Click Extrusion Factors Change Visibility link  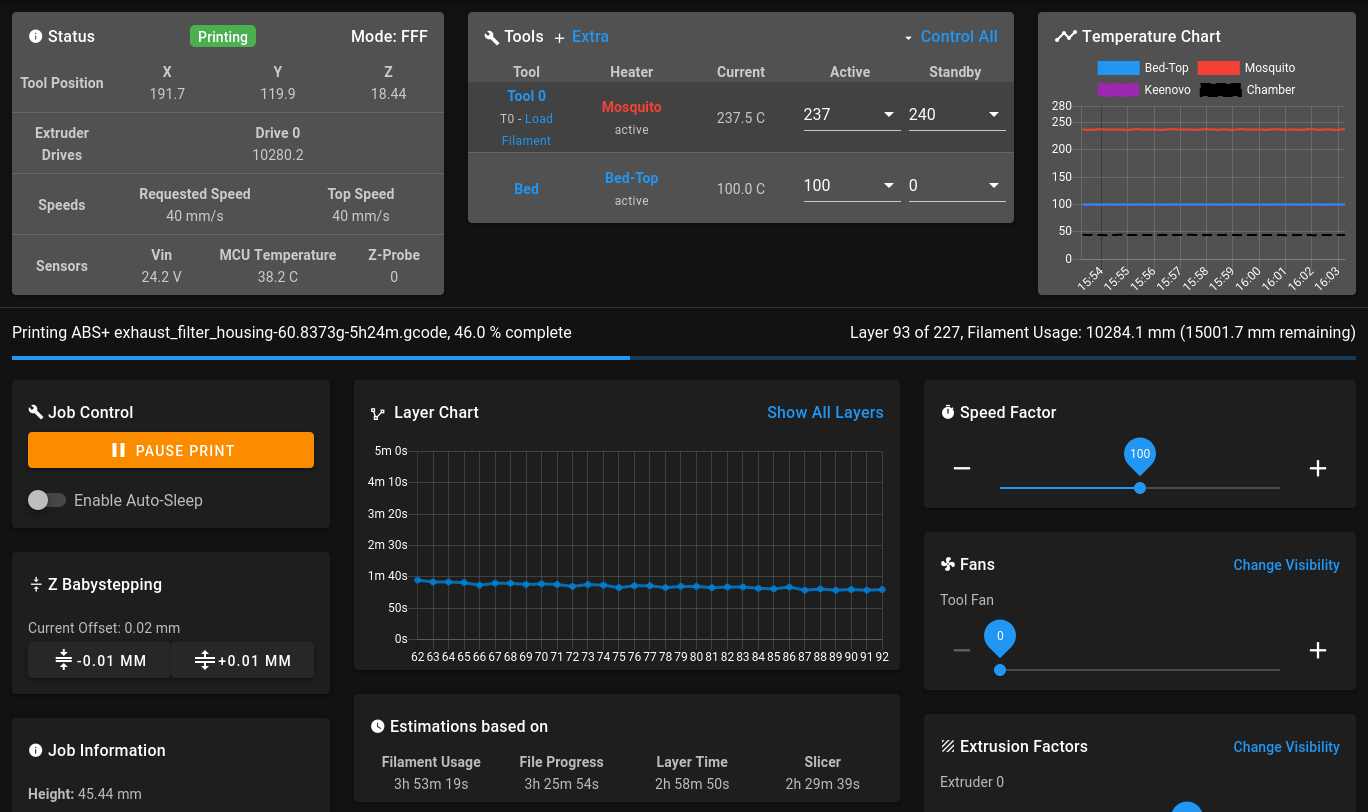pyautogui.click(x=1286, y=747)
